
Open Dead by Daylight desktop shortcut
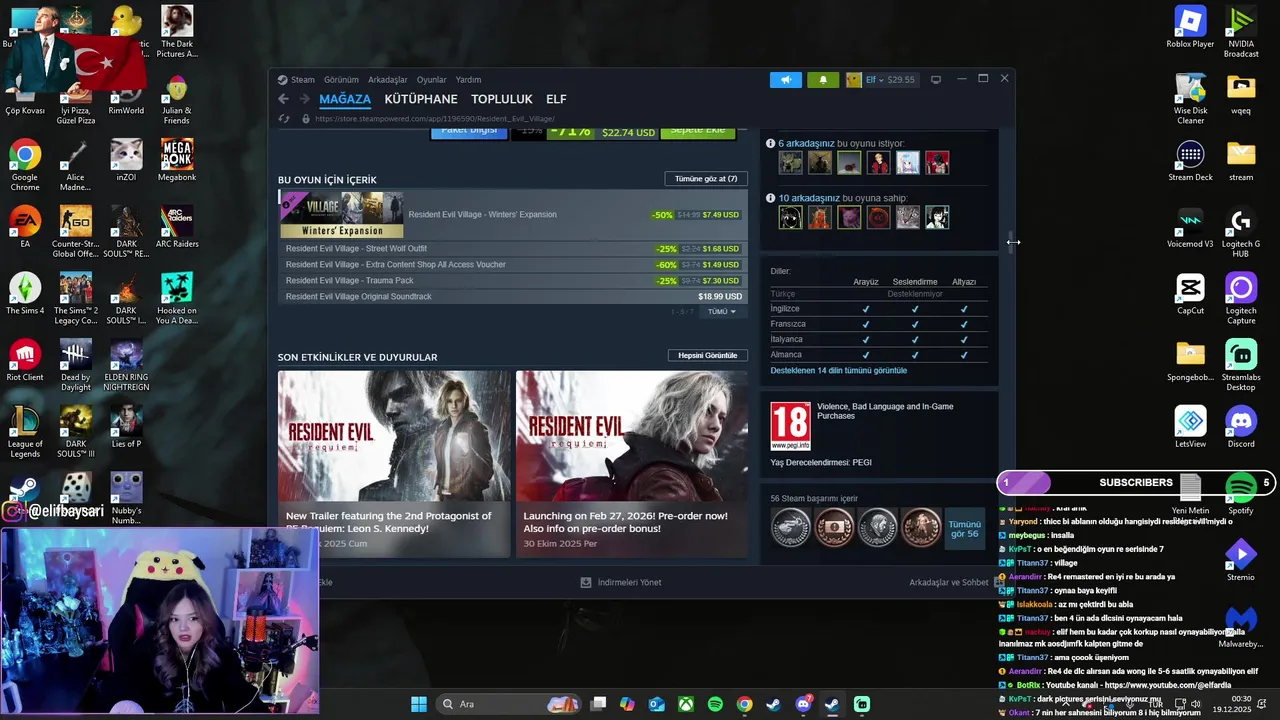(x=76, y=366)
